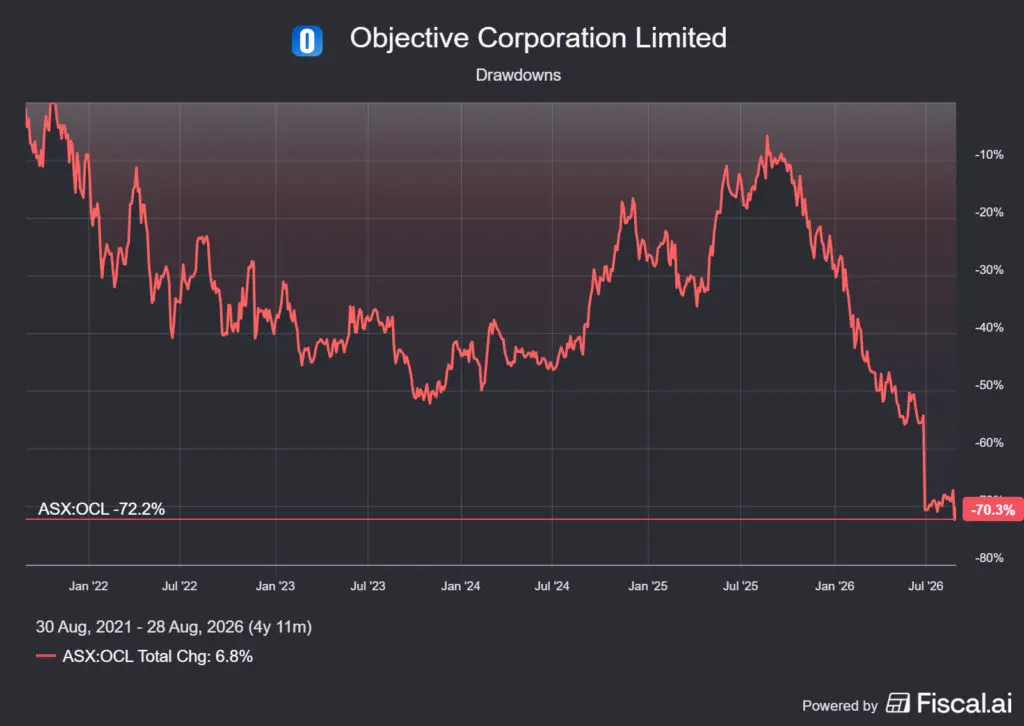Click the red legend line swatch
Screen dimensions: 1024x726
pos(46,656)
